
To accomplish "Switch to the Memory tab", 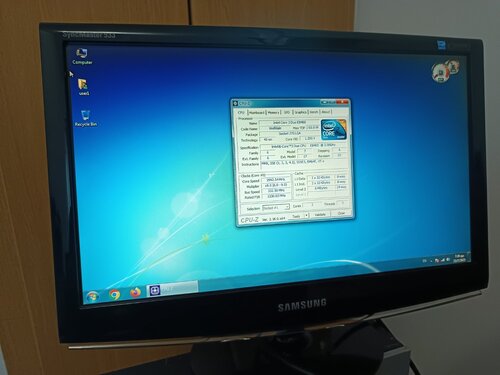I will click(273, 112).
